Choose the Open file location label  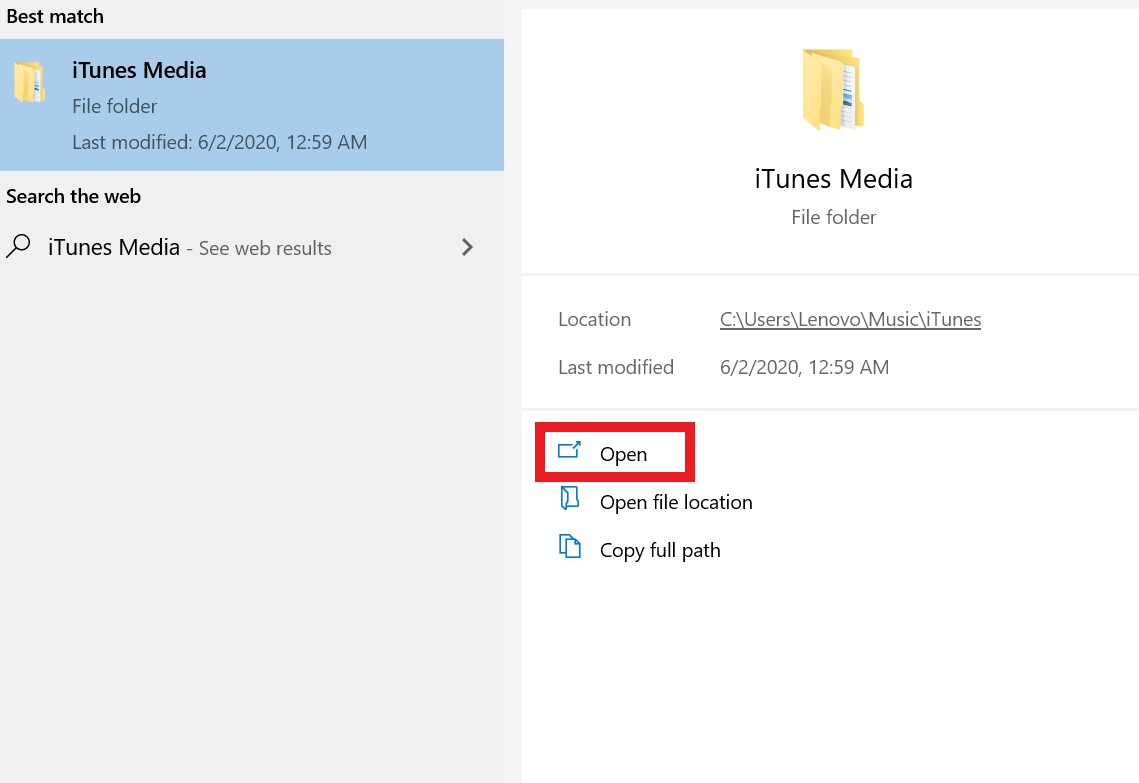(x=676, y=502)
